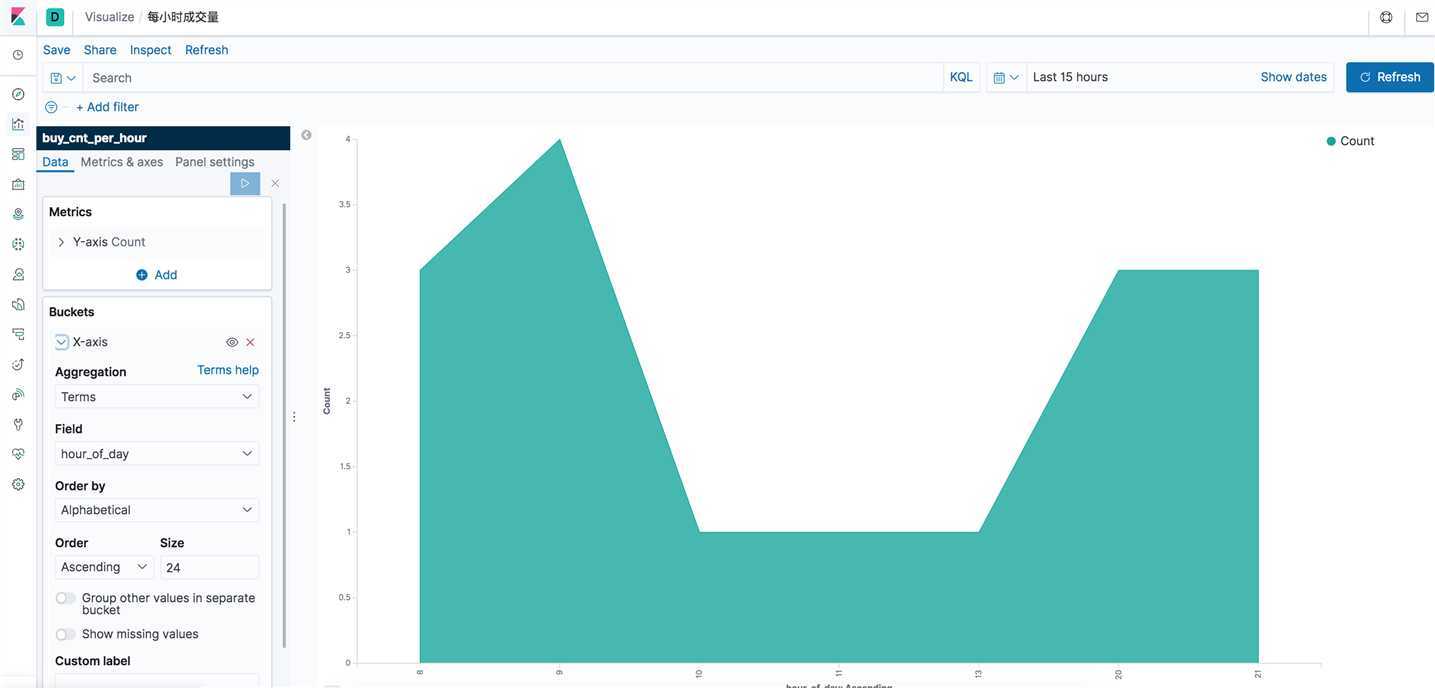This screenshot has height=688, width=1435.
Task: Click the editor panel vertical scrollbar
Action: (285, 425)
